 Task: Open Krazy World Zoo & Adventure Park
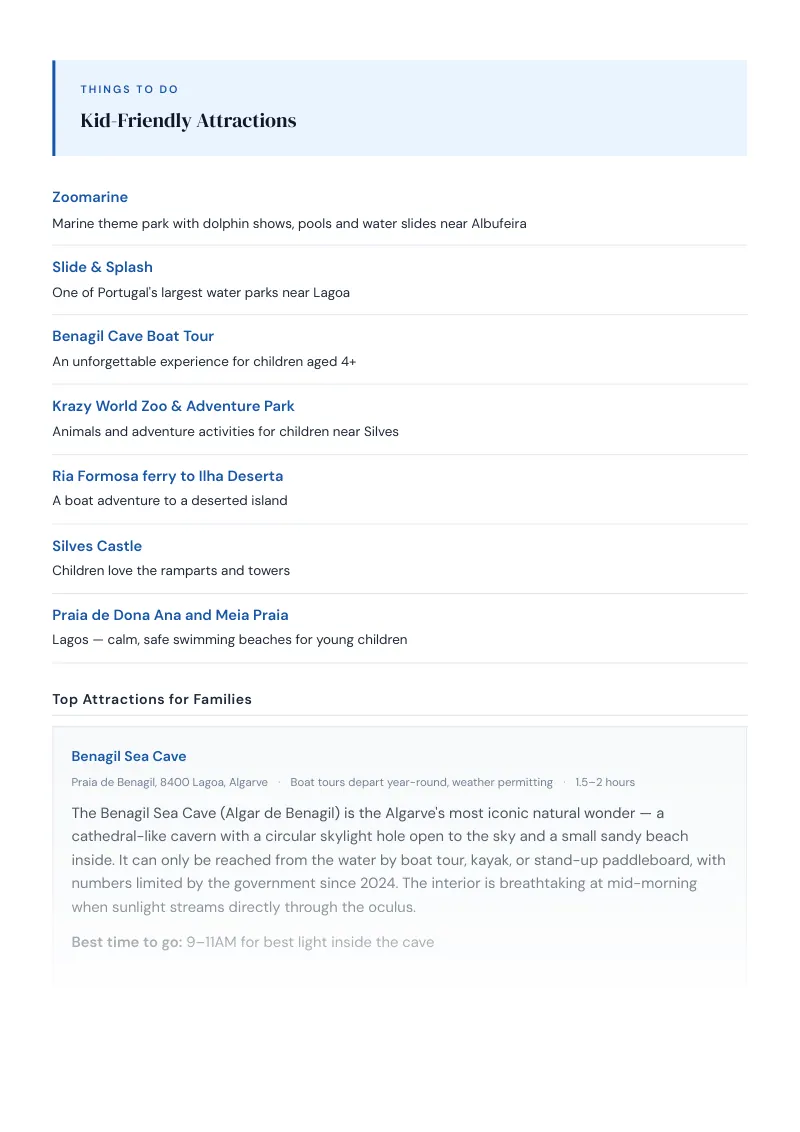click(x=173, y=406)
